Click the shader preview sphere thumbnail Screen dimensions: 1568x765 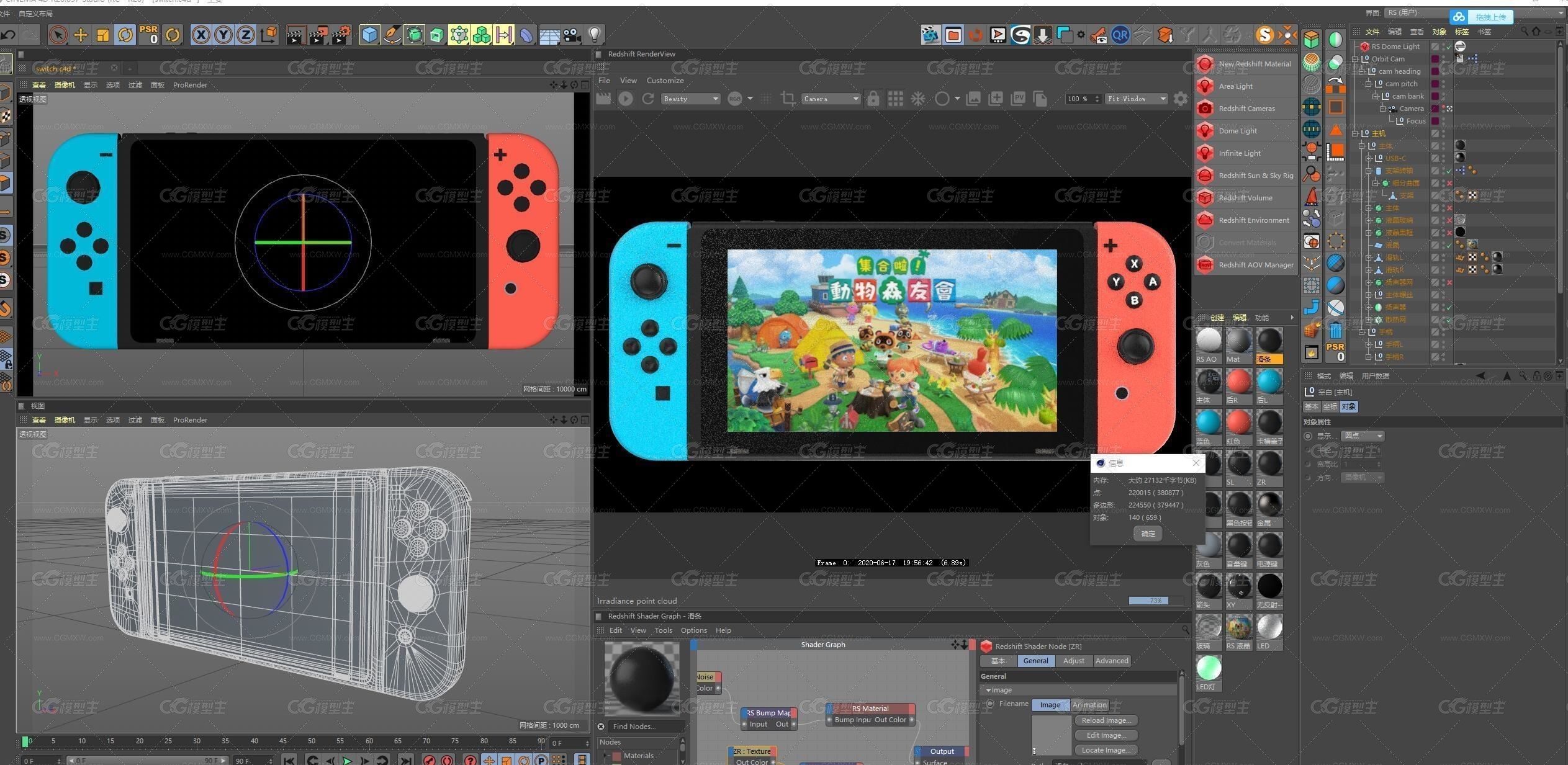[642, 678]
